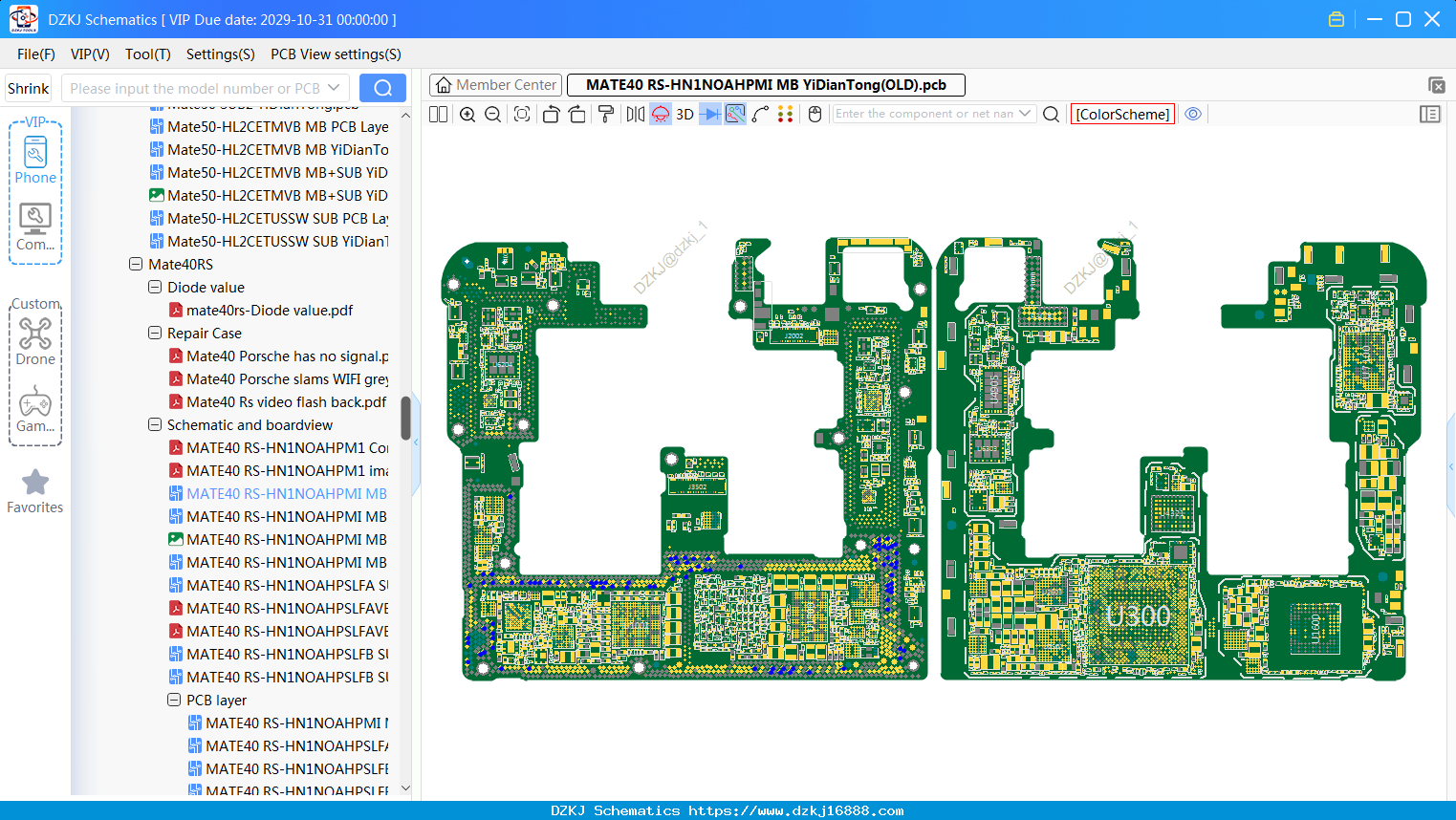Open Game console category in sidebar
The height and width of the screenshot is (820, 1456).
click(x=35, y=409)
